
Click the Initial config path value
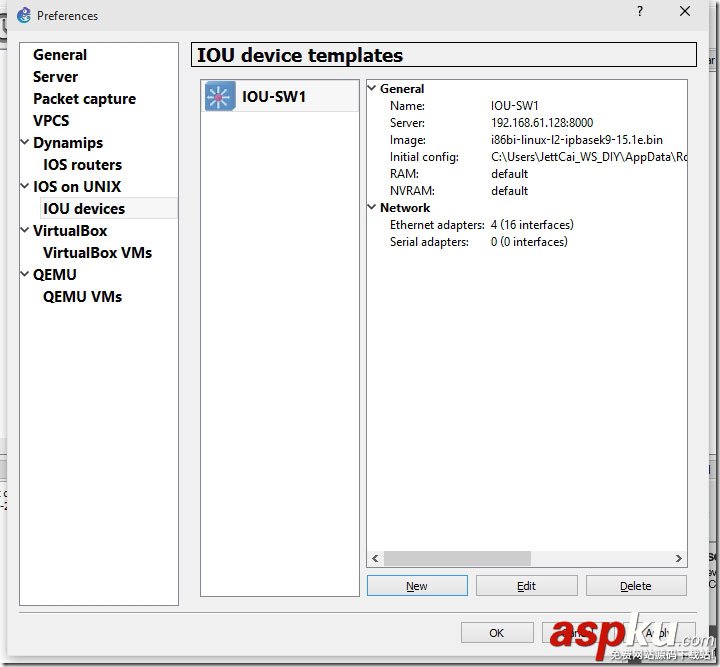coord(589,157)
